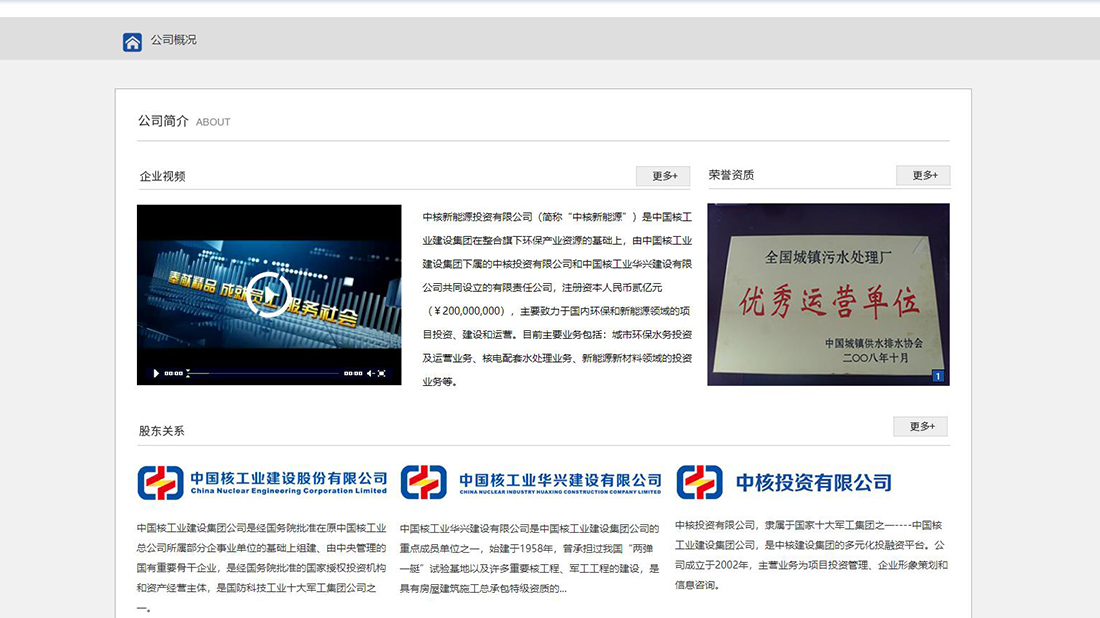Click the 中国核工业建设集团公司 description text
This screenshot has width=1100, height=618.
[262, 567]
